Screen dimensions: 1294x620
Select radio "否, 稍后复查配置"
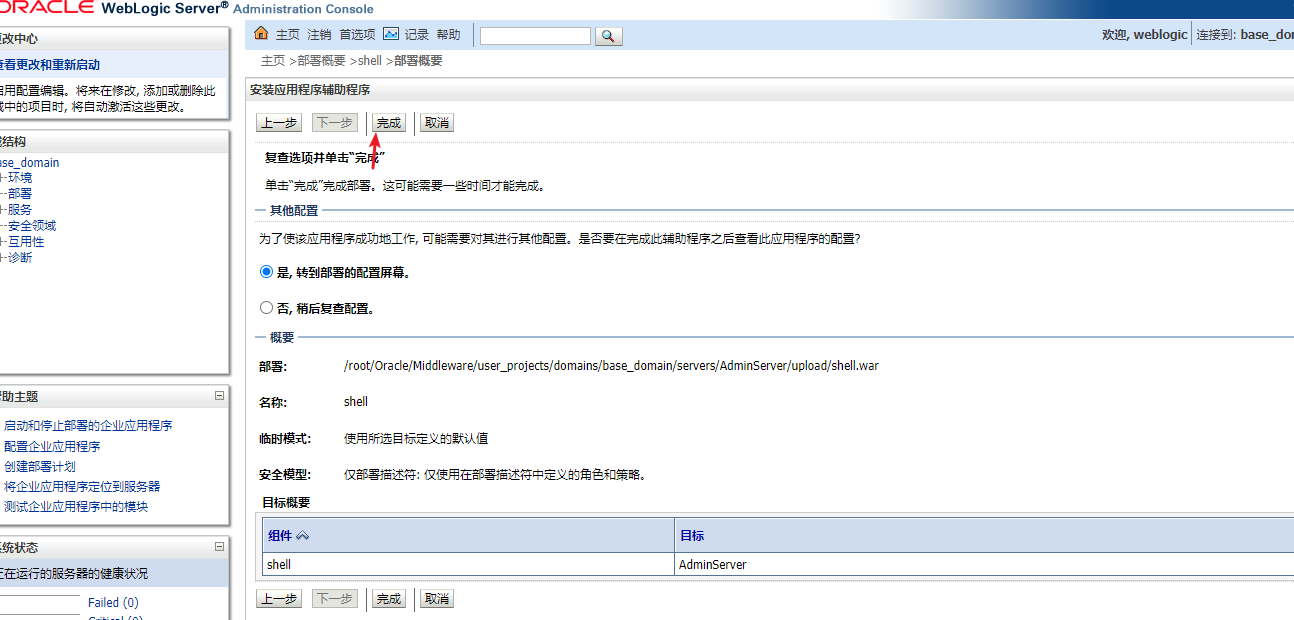pyautogui.click(x=266, y=308)
